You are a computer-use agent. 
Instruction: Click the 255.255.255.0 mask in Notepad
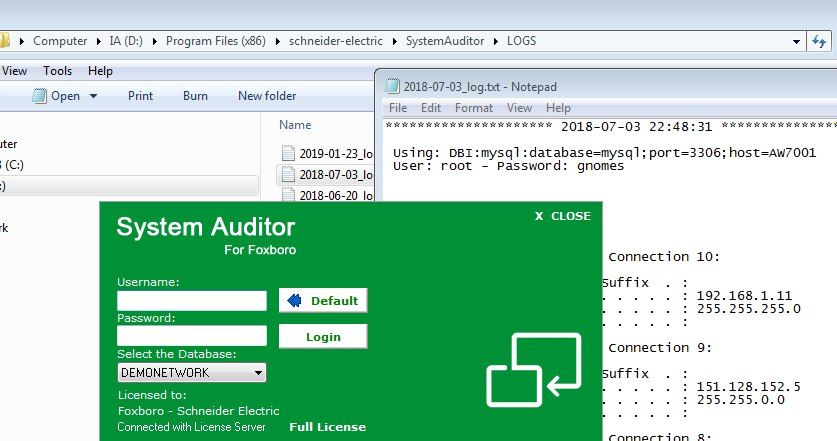point(748,309)
